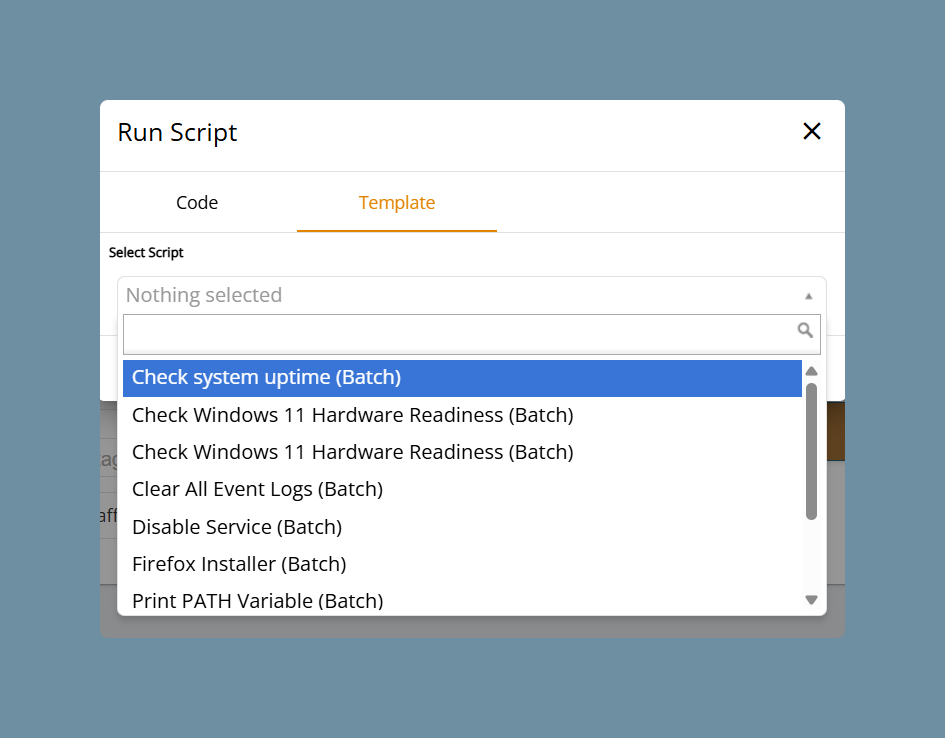This screenshot has height=738, width=945.
Task: Select Firefox Installer (Batch) template
Action: click(462, 564)
